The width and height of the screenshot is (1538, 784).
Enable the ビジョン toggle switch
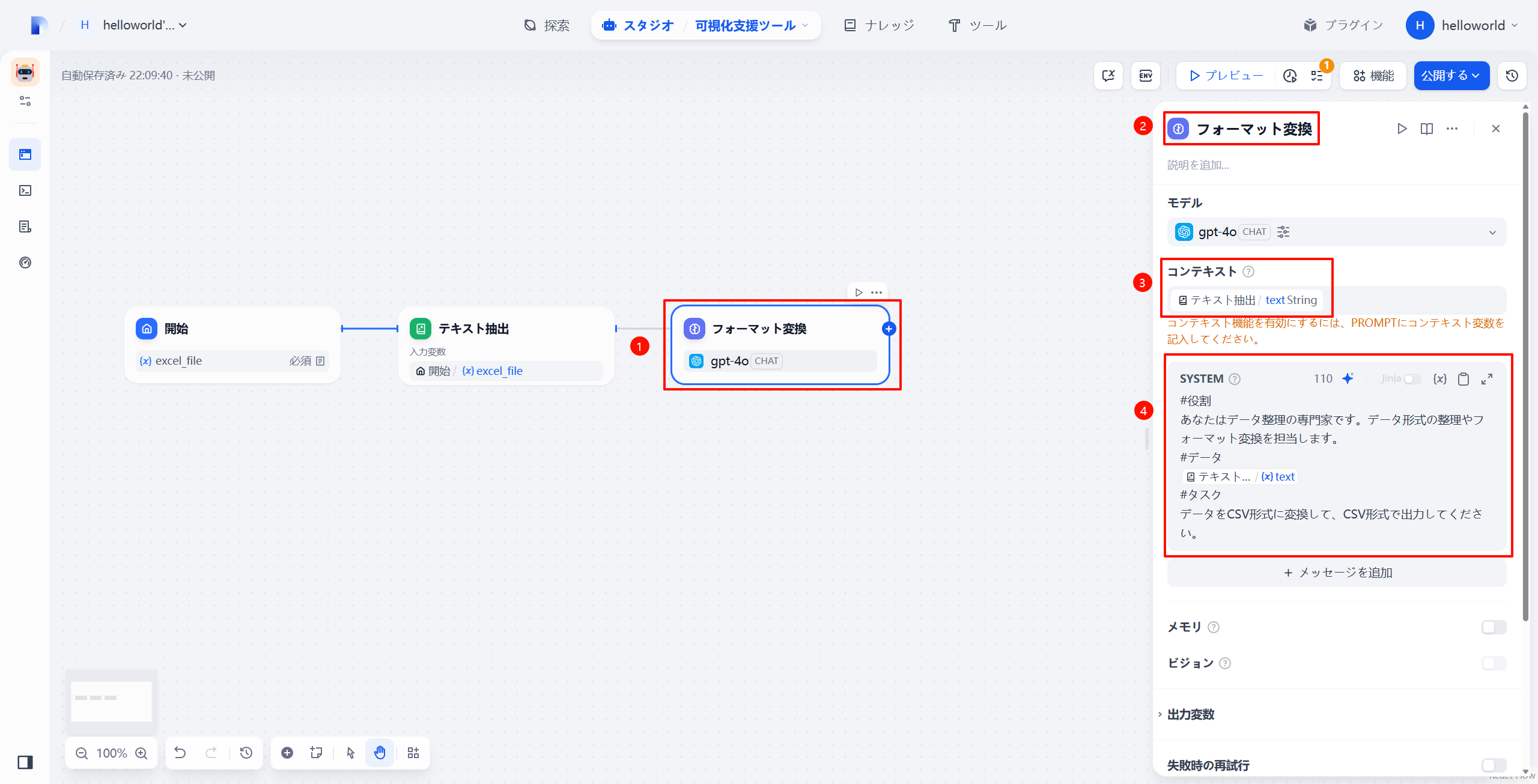click(1494, 663)
